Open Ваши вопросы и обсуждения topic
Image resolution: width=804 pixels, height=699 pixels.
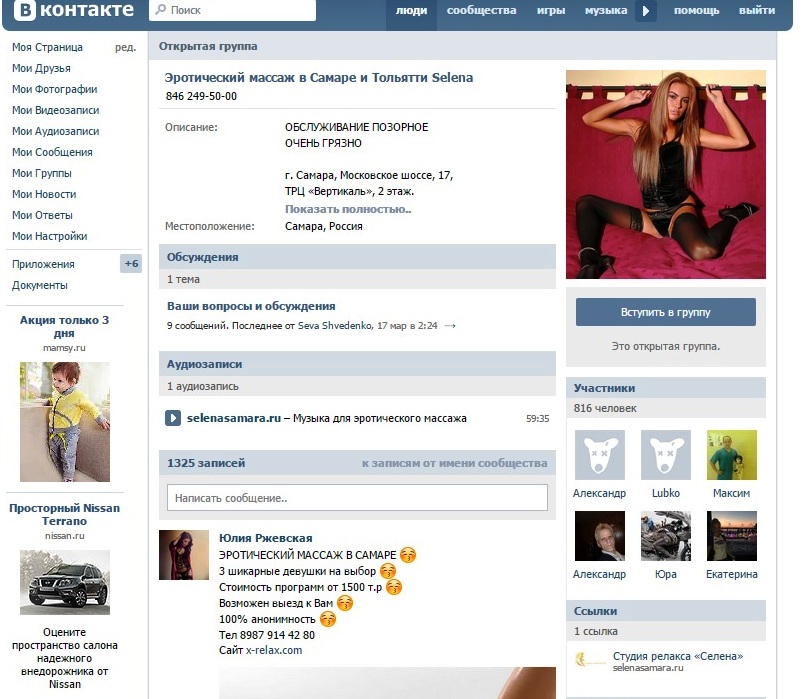click(251, 306)
